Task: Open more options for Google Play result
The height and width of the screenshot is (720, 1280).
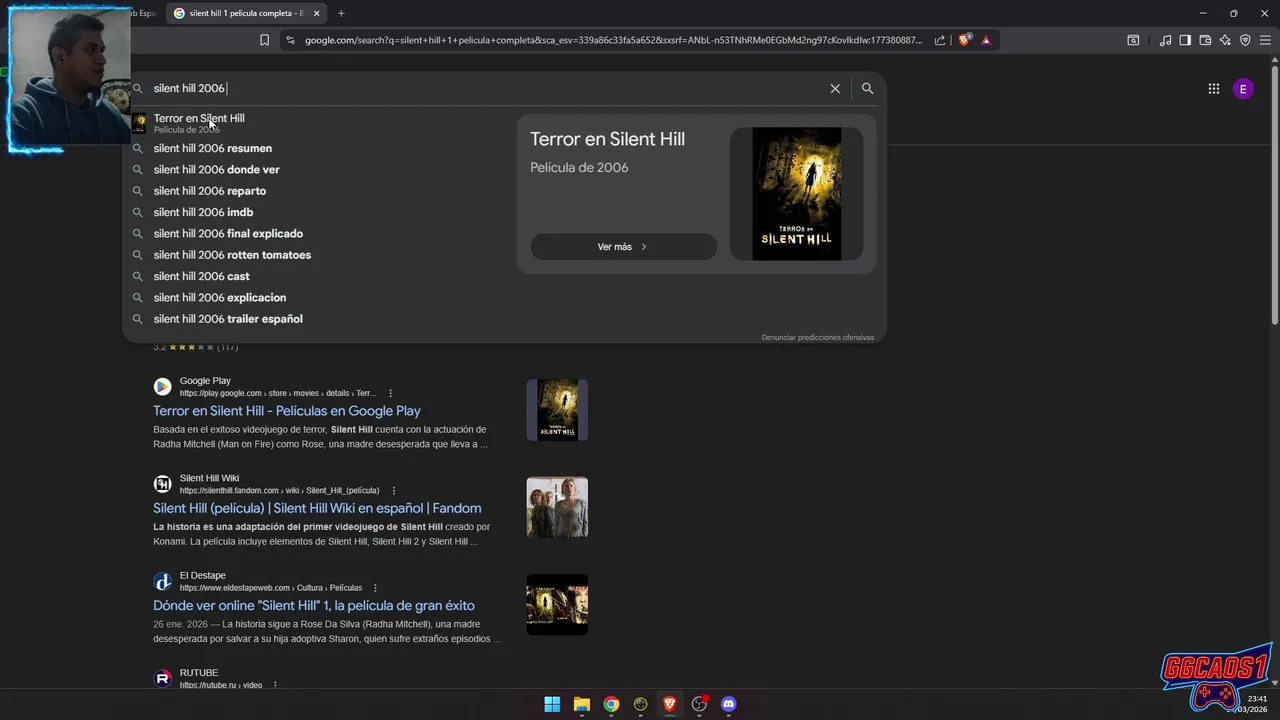Action: point(391,393)
